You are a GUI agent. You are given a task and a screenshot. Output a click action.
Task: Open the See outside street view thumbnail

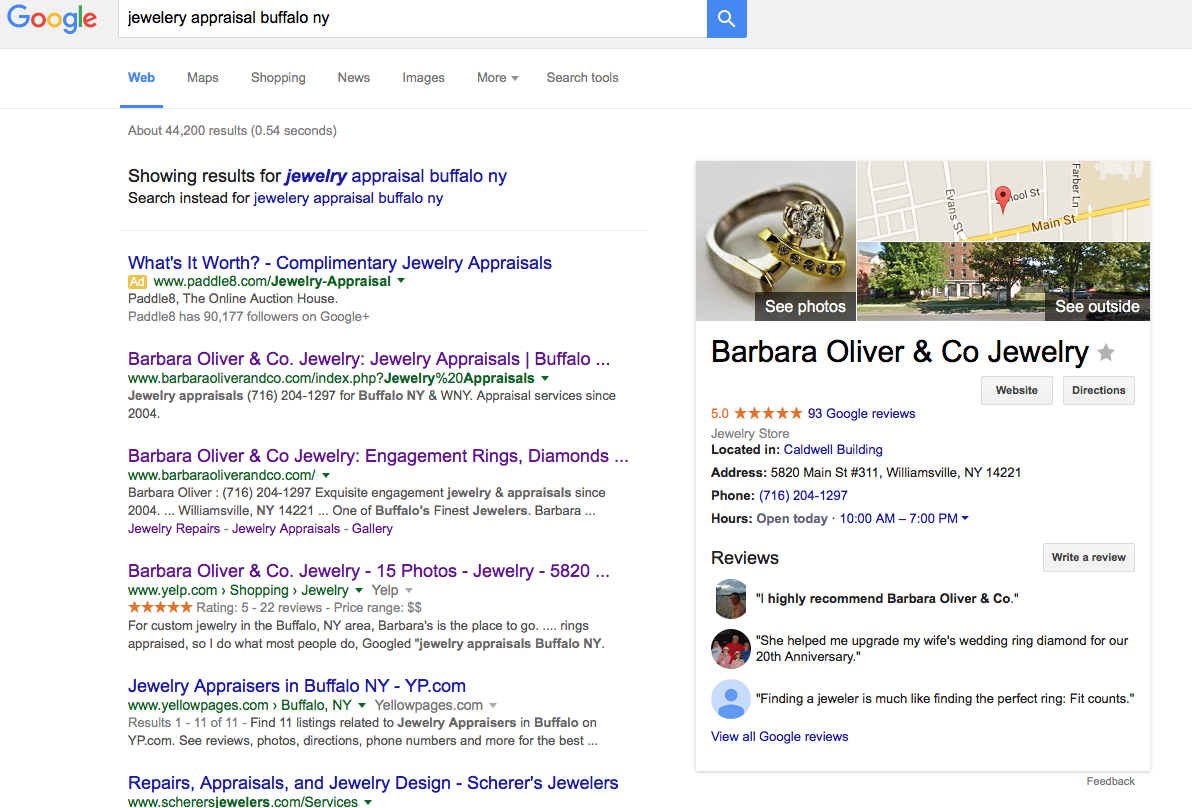(x=1003, y=282)
